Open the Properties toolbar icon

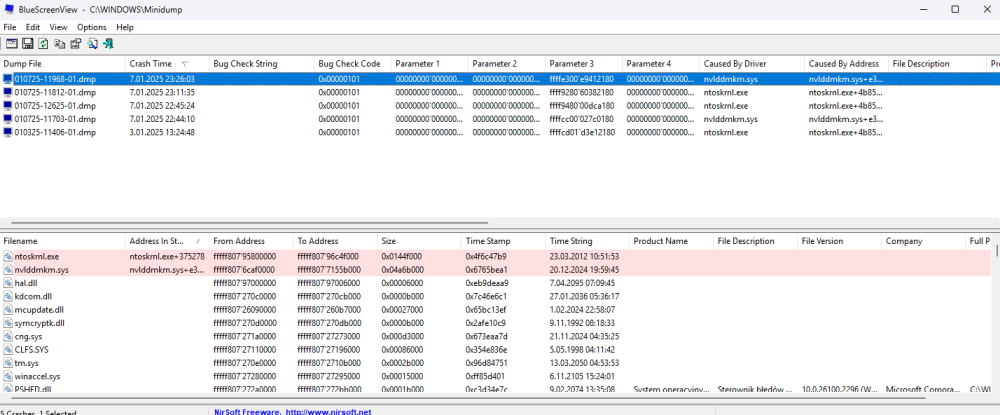[75, 44]
